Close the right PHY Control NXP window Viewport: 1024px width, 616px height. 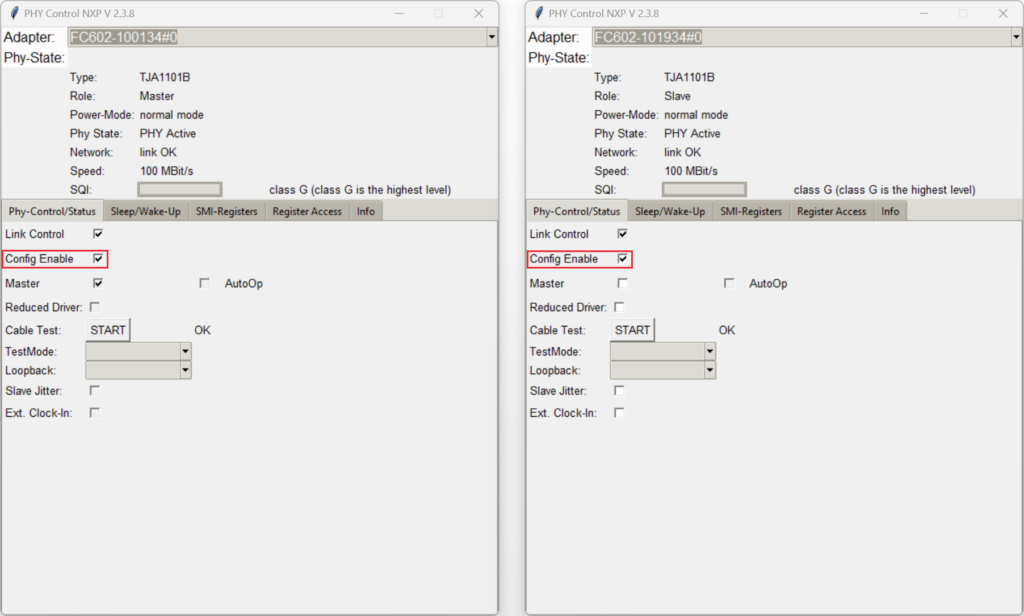(1003, 13)
